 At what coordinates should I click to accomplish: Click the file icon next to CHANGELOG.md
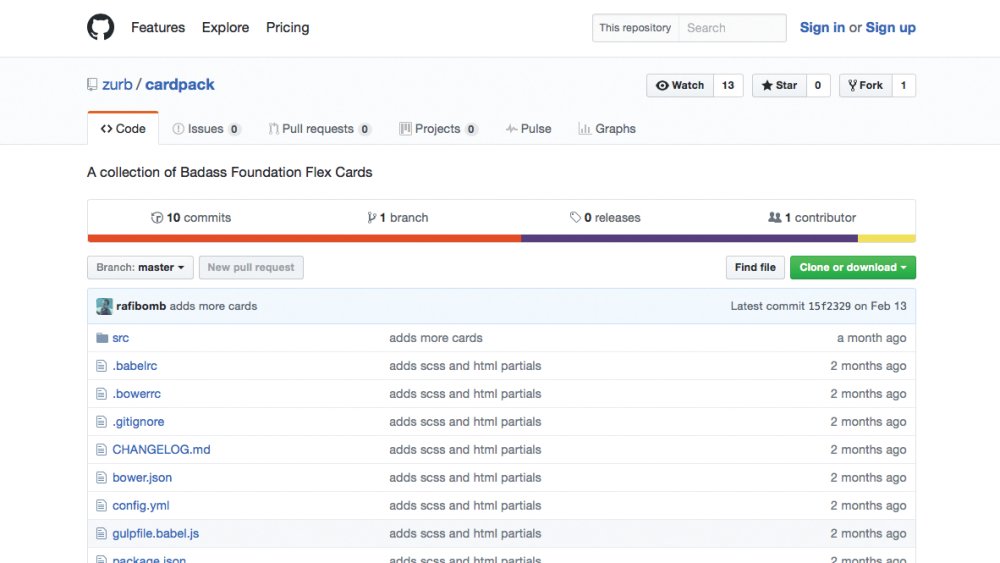pyautogui.click(x=101, y=450)
